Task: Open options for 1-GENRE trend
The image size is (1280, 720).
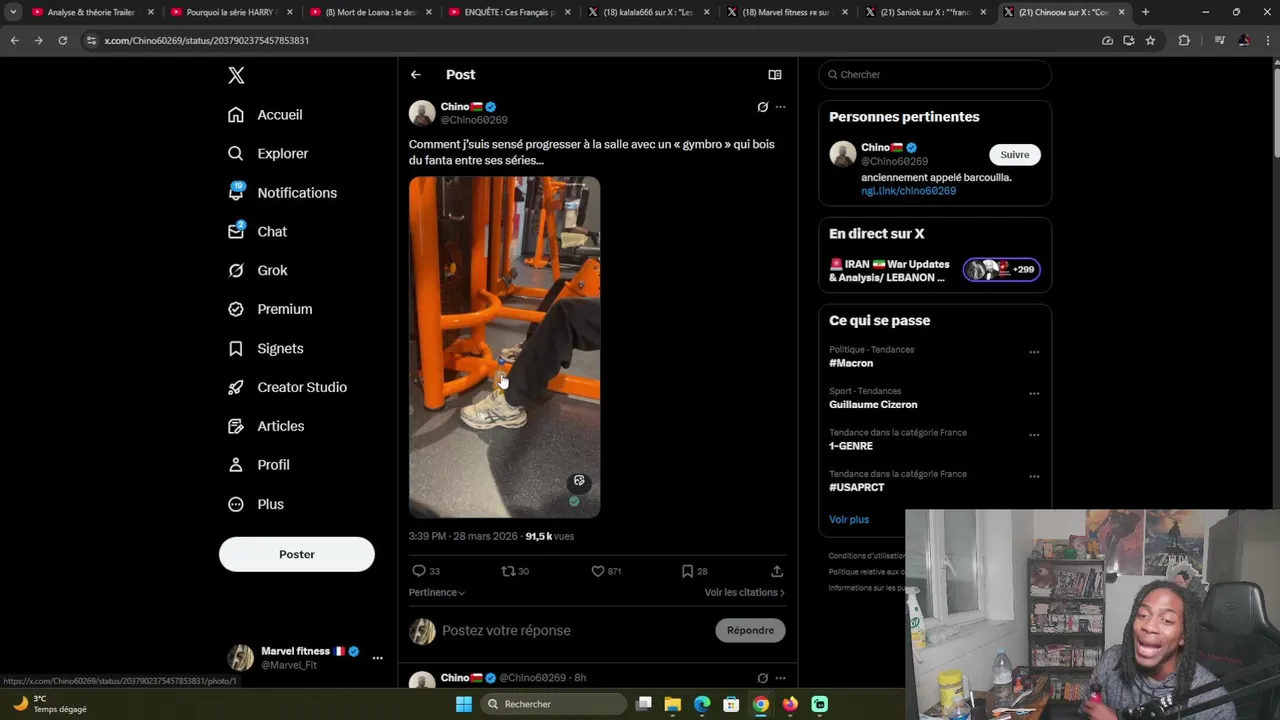Action: (1034, 435)
